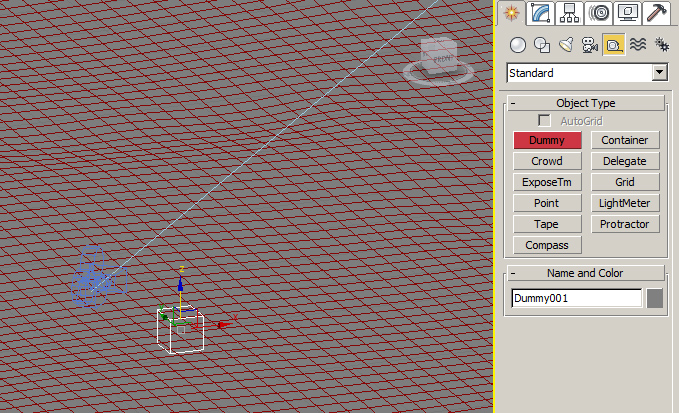Click the Delegate helper button
Screen dimensions: 679x413
pyautogui.click(x=625, y=161)
